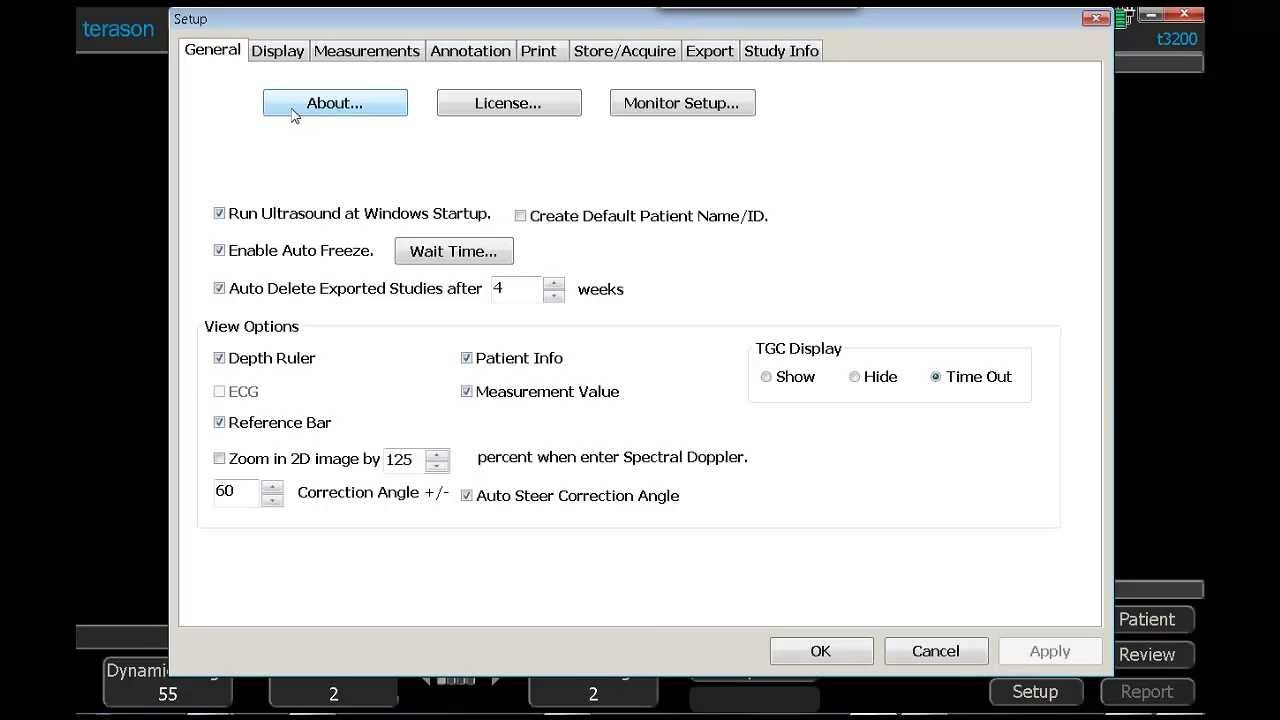Viewport: 1280px width, 720px height.
Task: Increase the Correction Angle value
Action: pyautogui.click(x=272, y=487)
